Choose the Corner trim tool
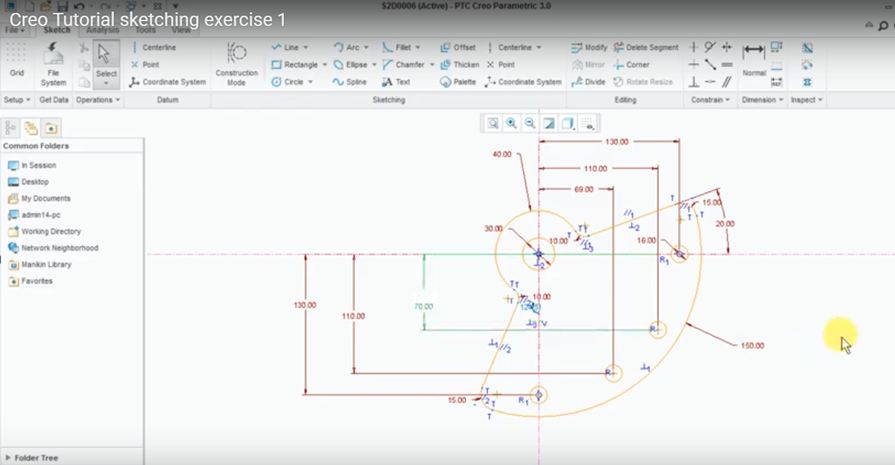The height and width of the screenshot is (465, 895). point(631,64)
